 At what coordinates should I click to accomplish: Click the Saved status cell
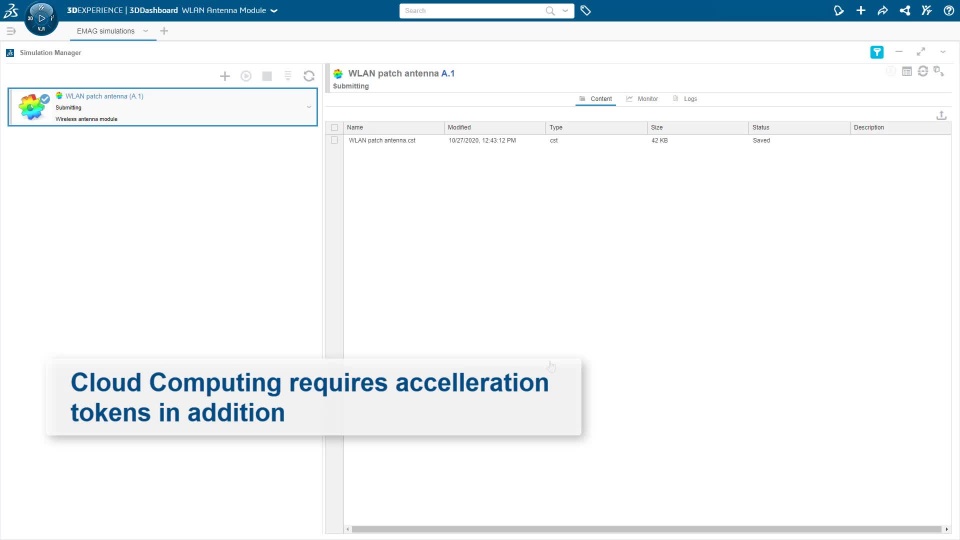point(761,141)
